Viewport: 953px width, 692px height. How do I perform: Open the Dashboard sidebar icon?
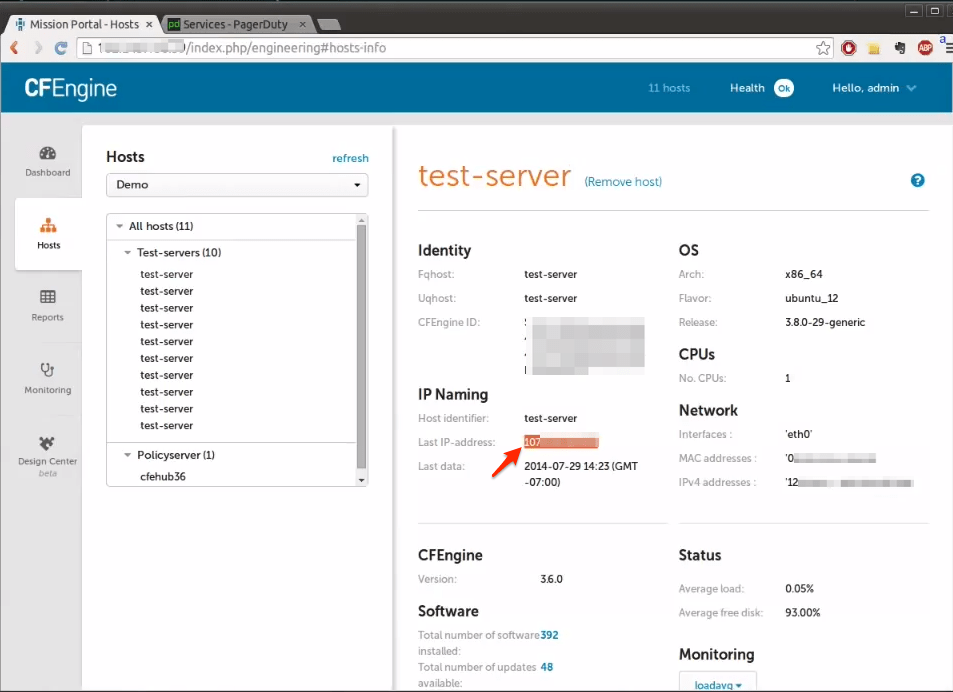click(48, 154)
